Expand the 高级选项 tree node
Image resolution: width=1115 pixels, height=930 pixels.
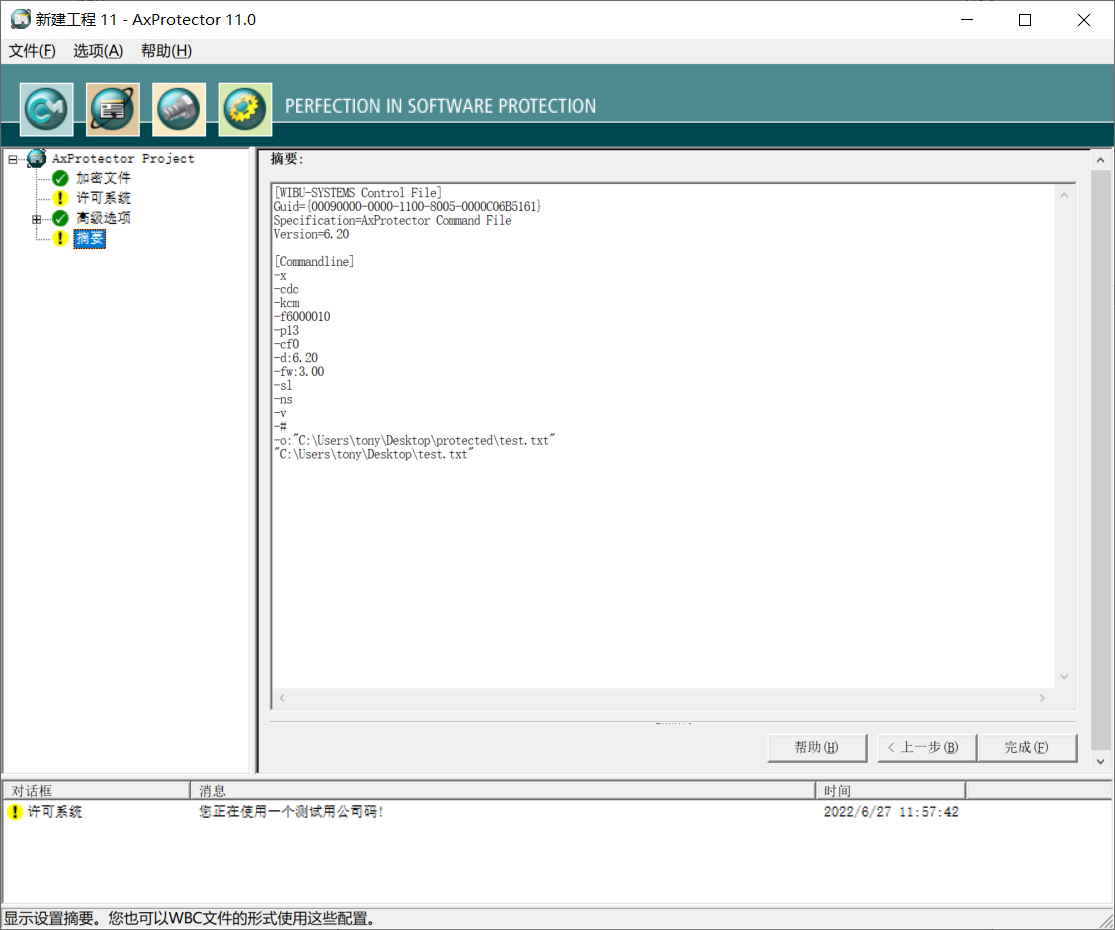[36, 219]
